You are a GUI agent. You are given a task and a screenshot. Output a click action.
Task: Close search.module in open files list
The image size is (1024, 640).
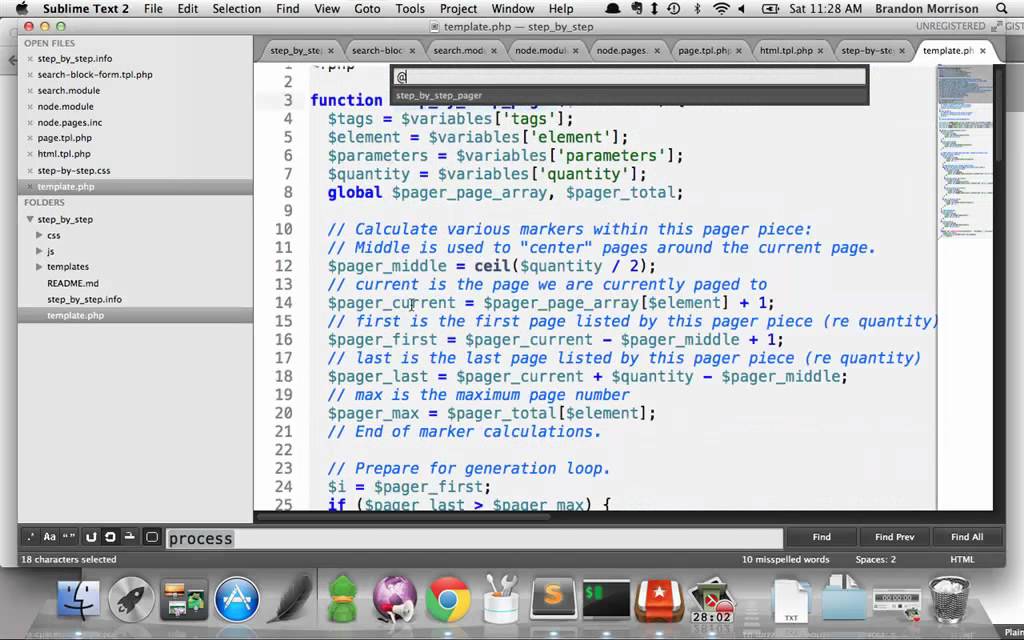pyautogui.click(x=30, y=91)
